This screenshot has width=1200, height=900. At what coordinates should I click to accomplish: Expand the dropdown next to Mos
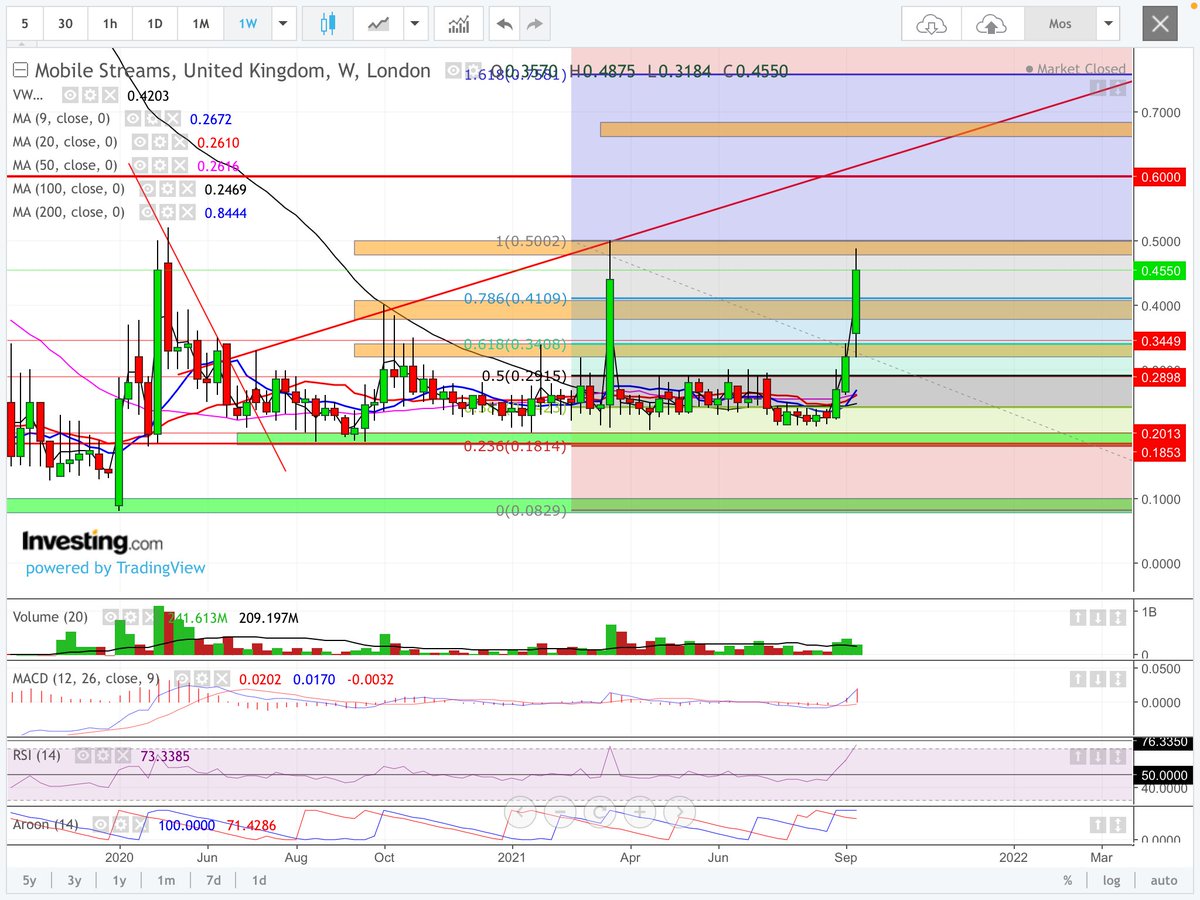1107,23
